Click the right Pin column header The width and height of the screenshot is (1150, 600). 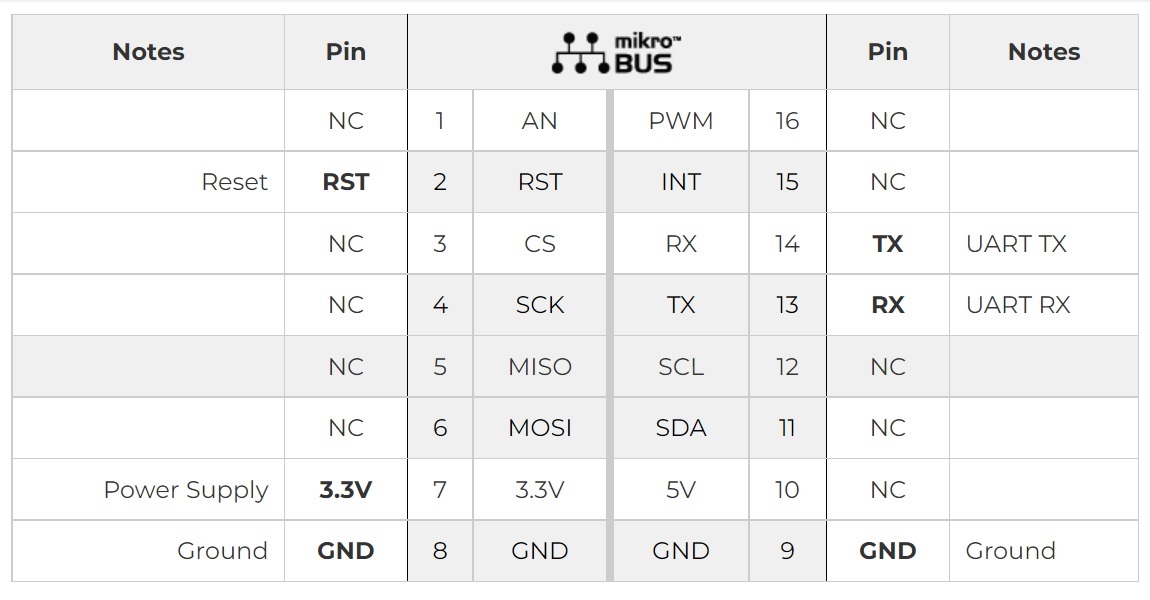click(888, 52)
